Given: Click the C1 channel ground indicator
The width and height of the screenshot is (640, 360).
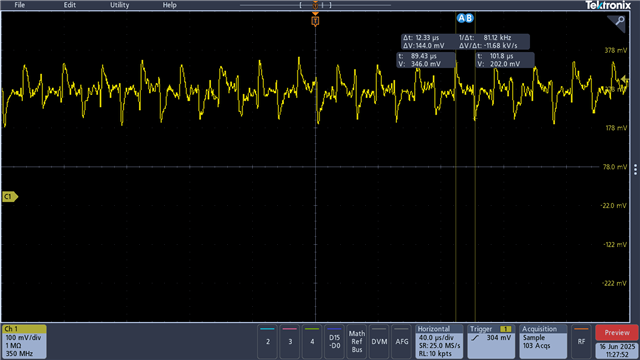Looking at the screenshot, I should click(10, 197).
